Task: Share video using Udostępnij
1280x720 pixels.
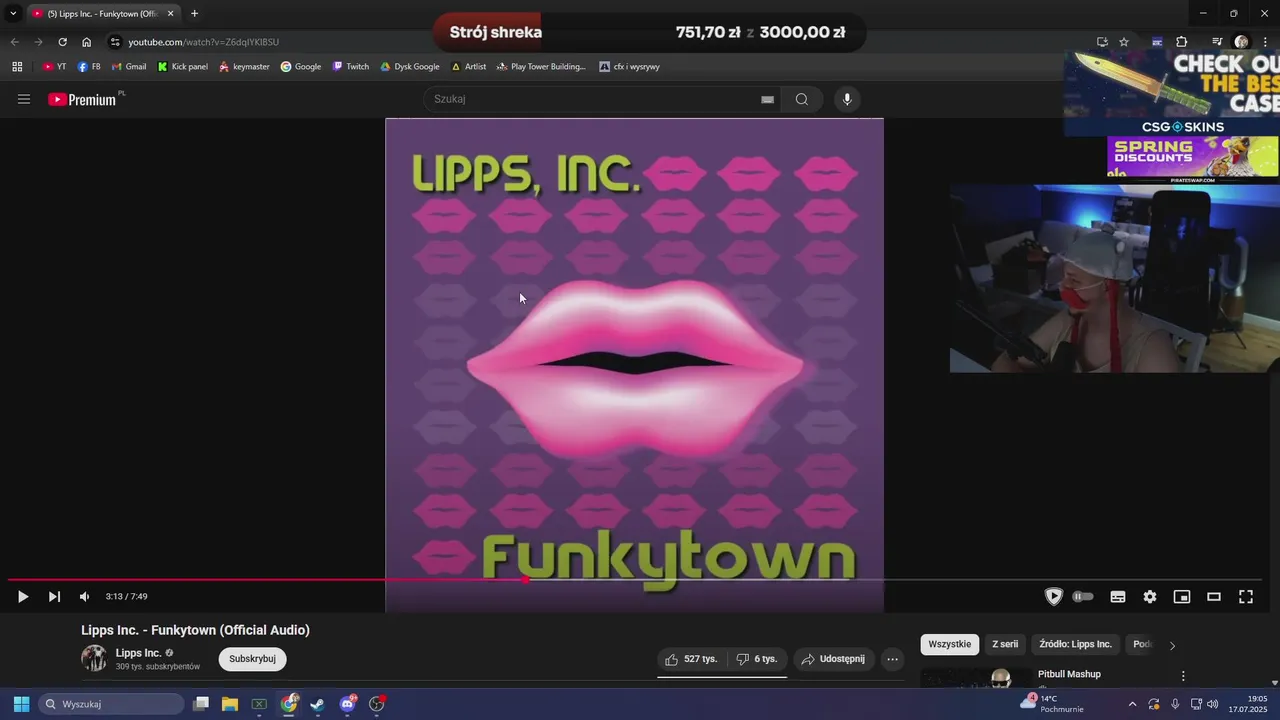Action: coord(834,659)
